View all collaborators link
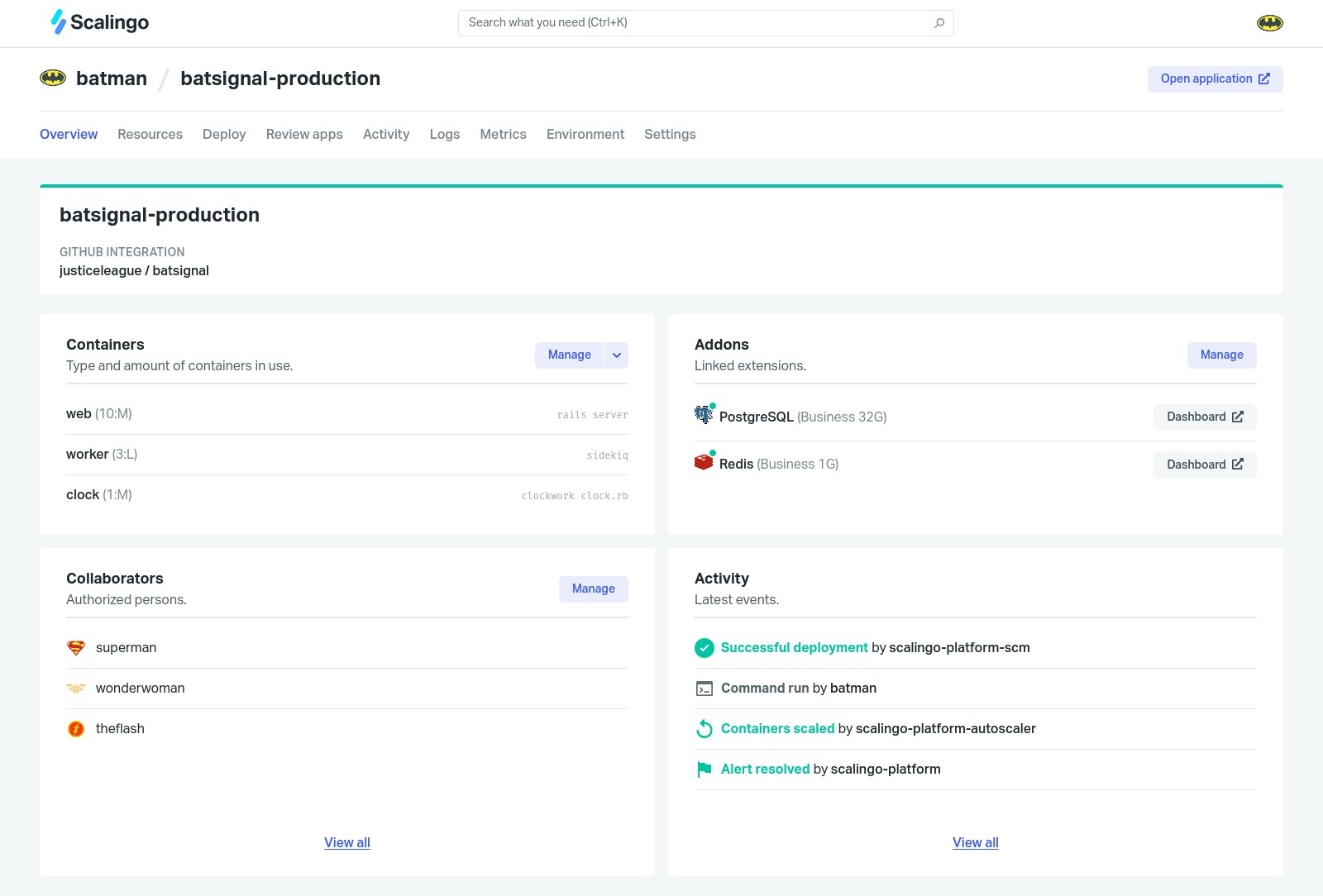The image size is (1323, 896). pyautogui.click(x=347, y=842)
